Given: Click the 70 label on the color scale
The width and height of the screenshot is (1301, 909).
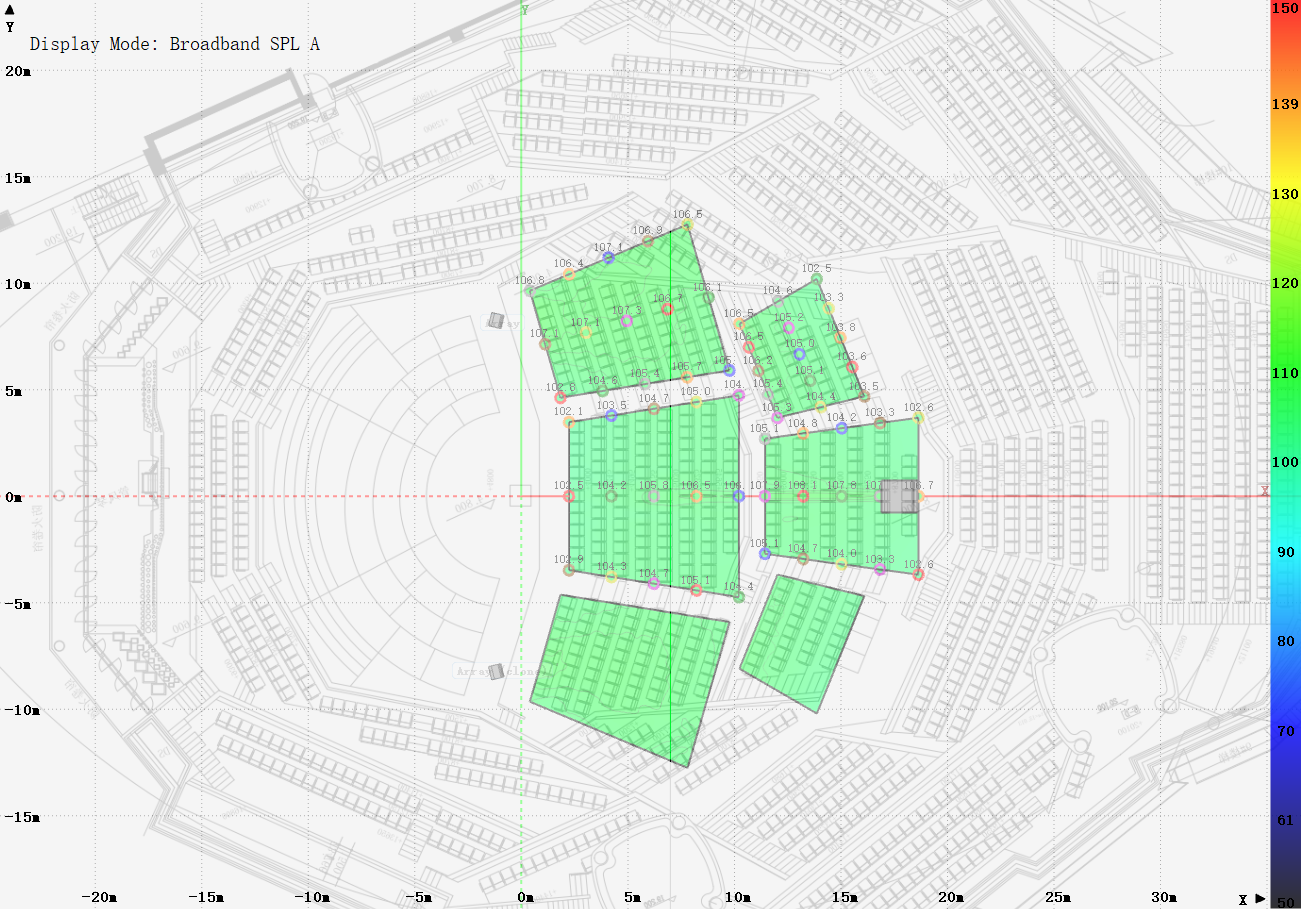Looking at the screenshot, I should point(1285,731).
